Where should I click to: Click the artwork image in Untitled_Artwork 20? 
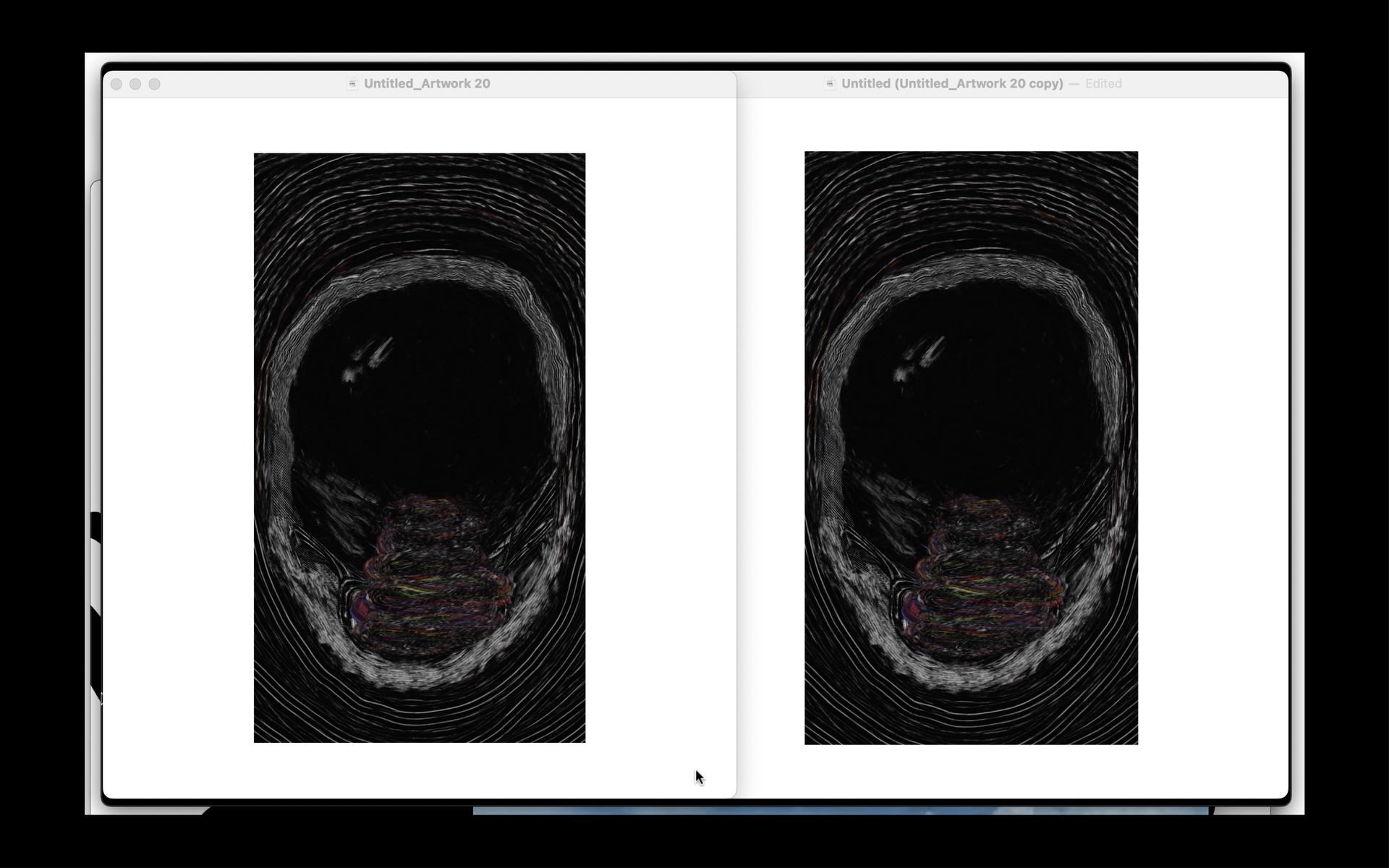click(x=420, y=448)
